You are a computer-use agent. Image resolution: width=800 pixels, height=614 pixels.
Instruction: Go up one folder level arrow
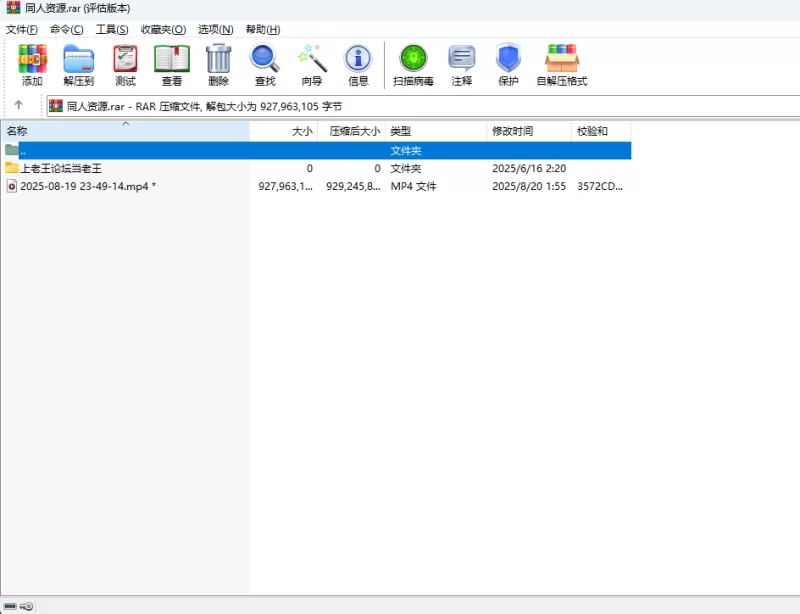(x=19, y=105)
